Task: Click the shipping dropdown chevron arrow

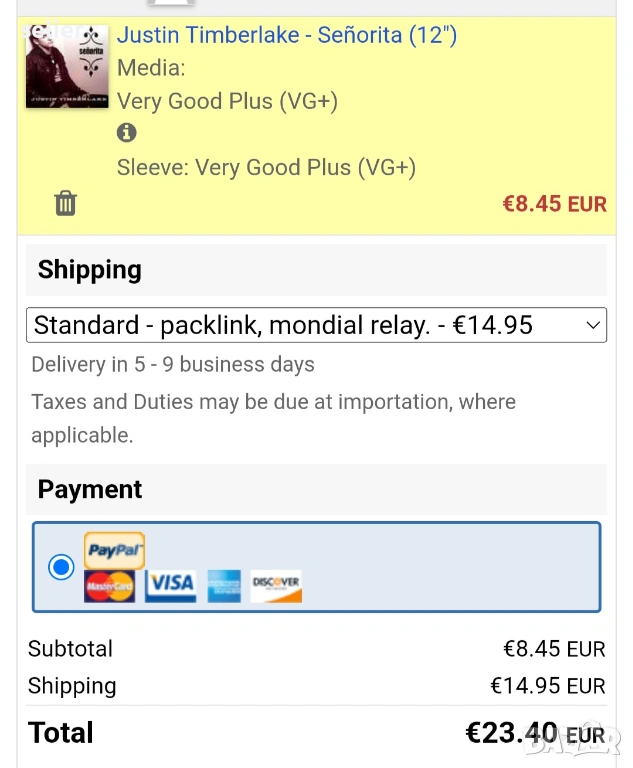Action: coord(593,325)
